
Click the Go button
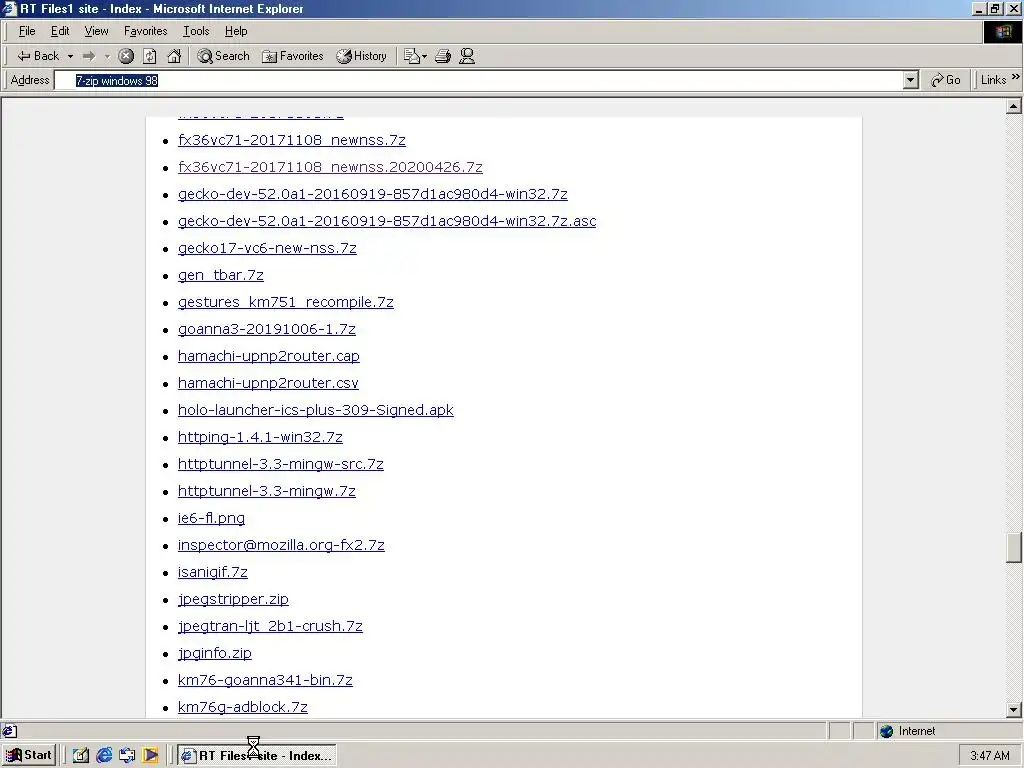click(946, 80)
